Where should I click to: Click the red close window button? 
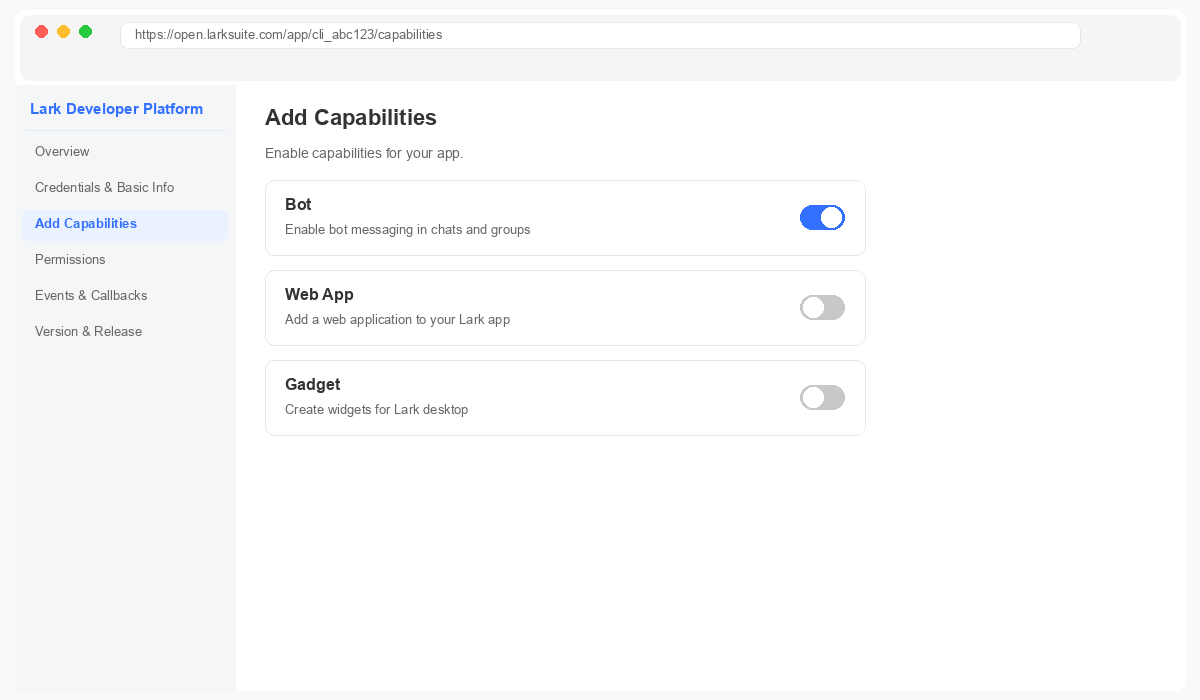41,32
